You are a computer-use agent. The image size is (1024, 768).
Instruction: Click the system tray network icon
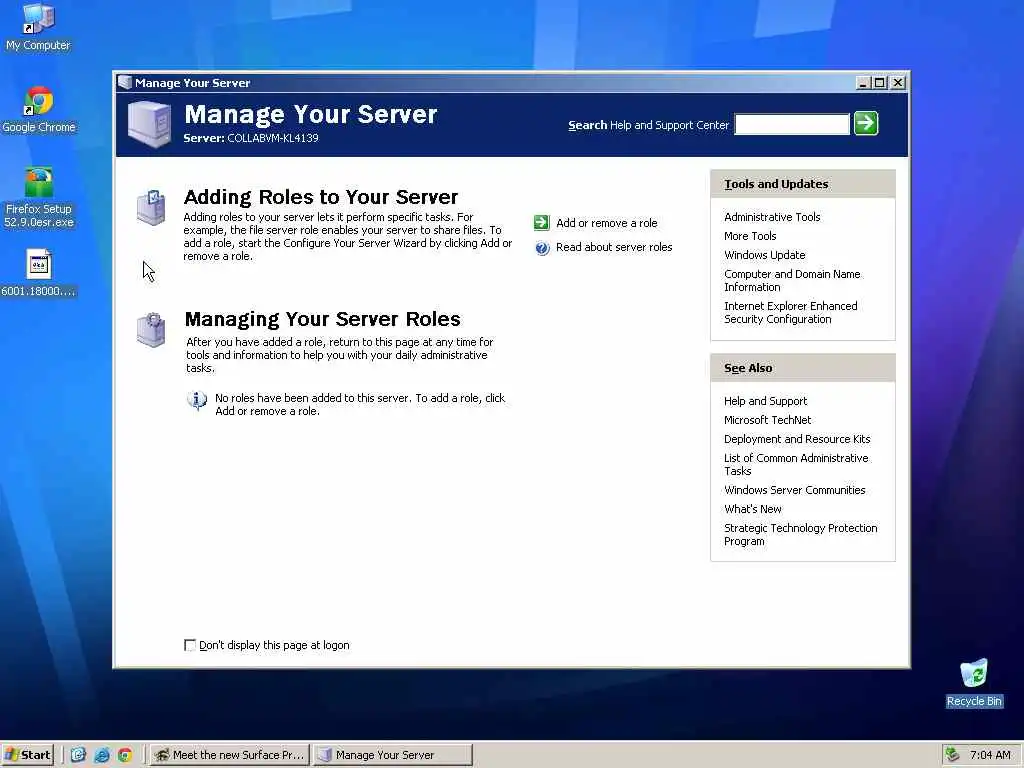click(x=953, y=755)
